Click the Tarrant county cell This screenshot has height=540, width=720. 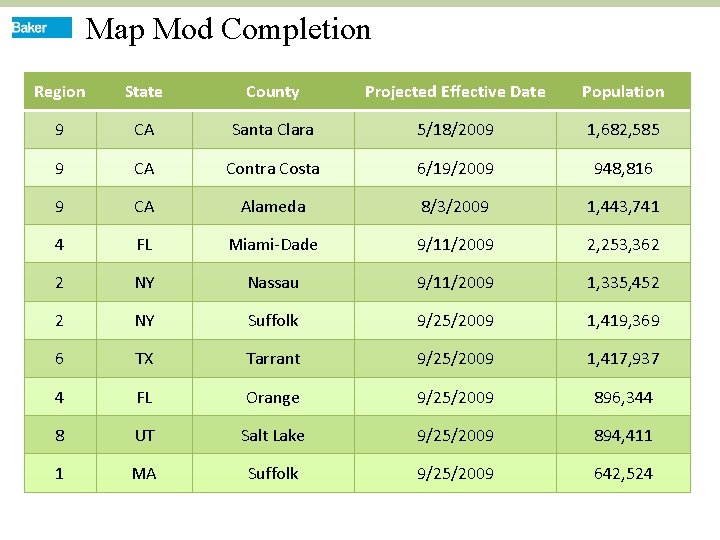(x=273, y=359)
